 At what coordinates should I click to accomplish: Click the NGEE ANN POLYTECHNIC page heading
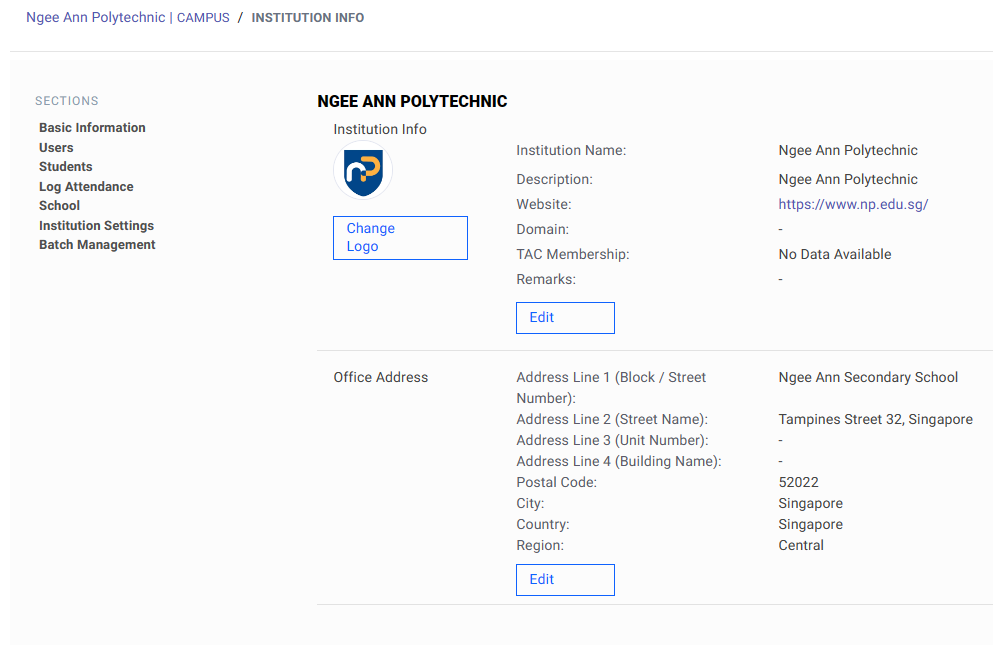[412, 102]
